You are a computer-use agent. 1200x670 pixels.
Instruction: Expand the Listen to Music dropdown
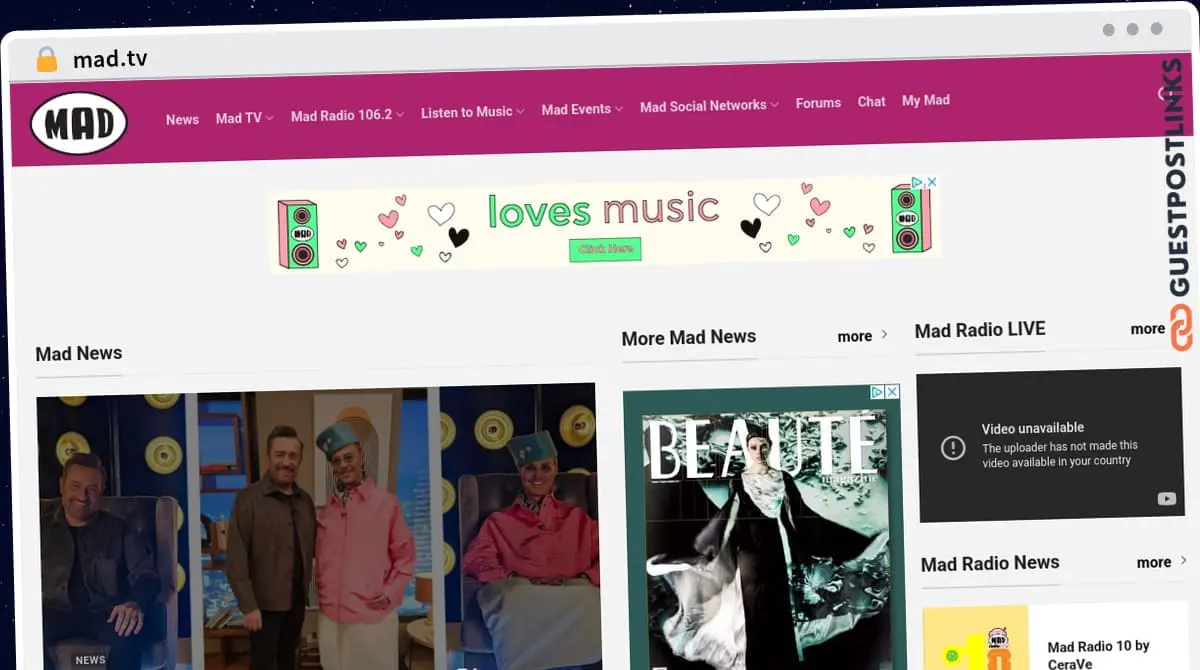click(x=472, y=112)
